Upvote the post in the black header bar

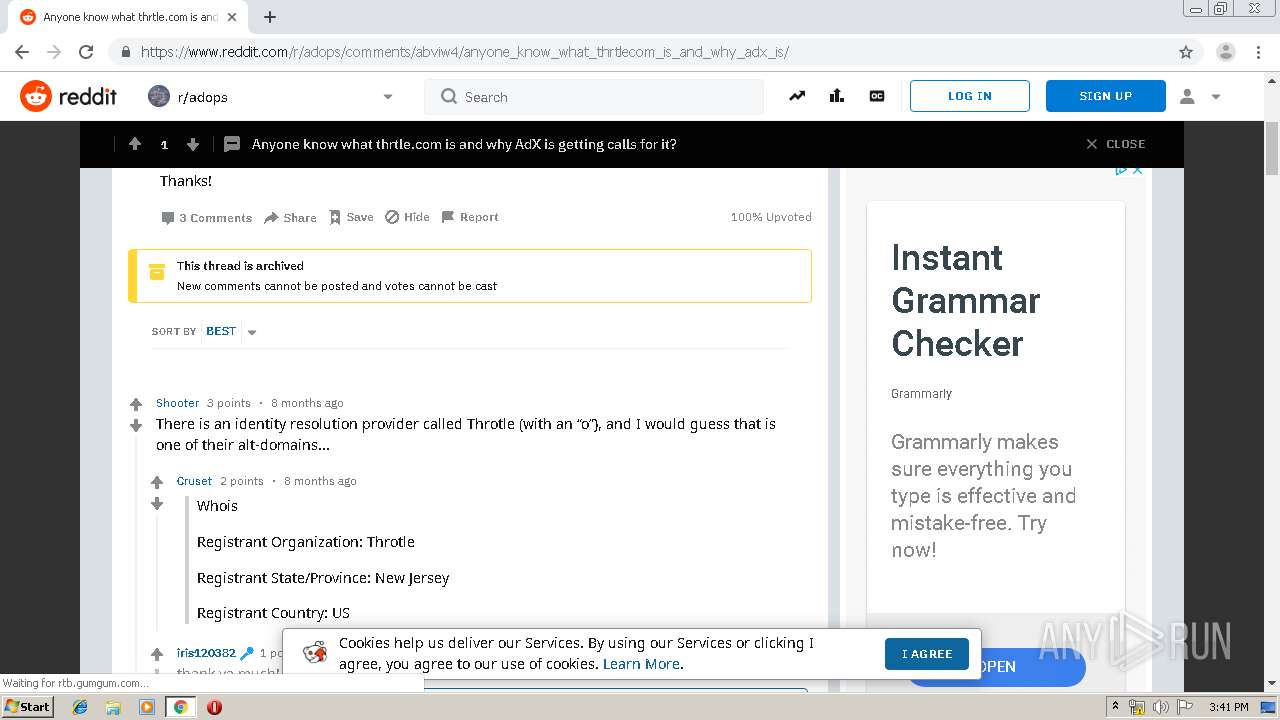pos(135,144)
